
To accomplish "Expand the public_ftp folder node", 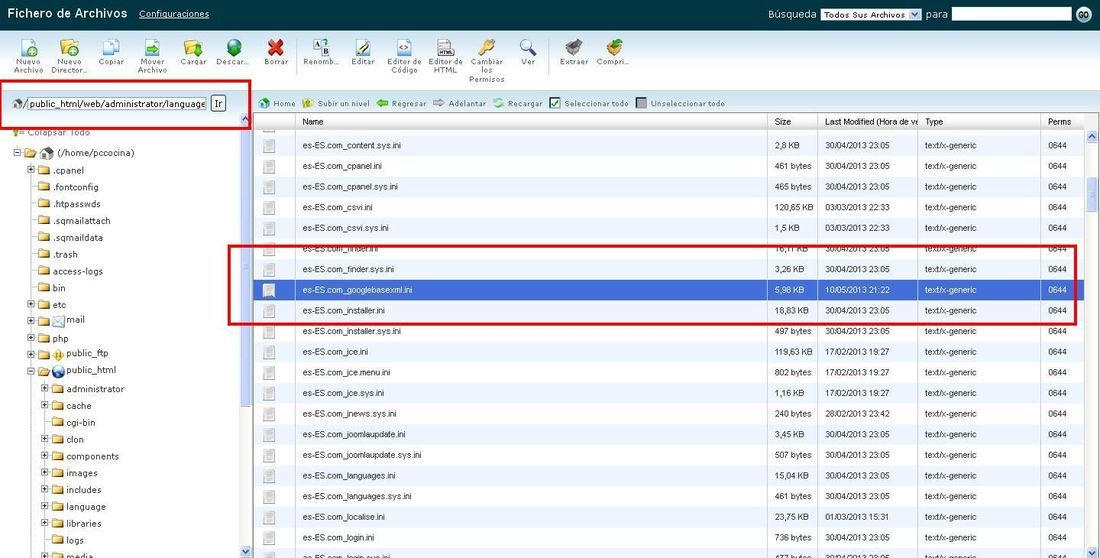I will coord(31,354).
